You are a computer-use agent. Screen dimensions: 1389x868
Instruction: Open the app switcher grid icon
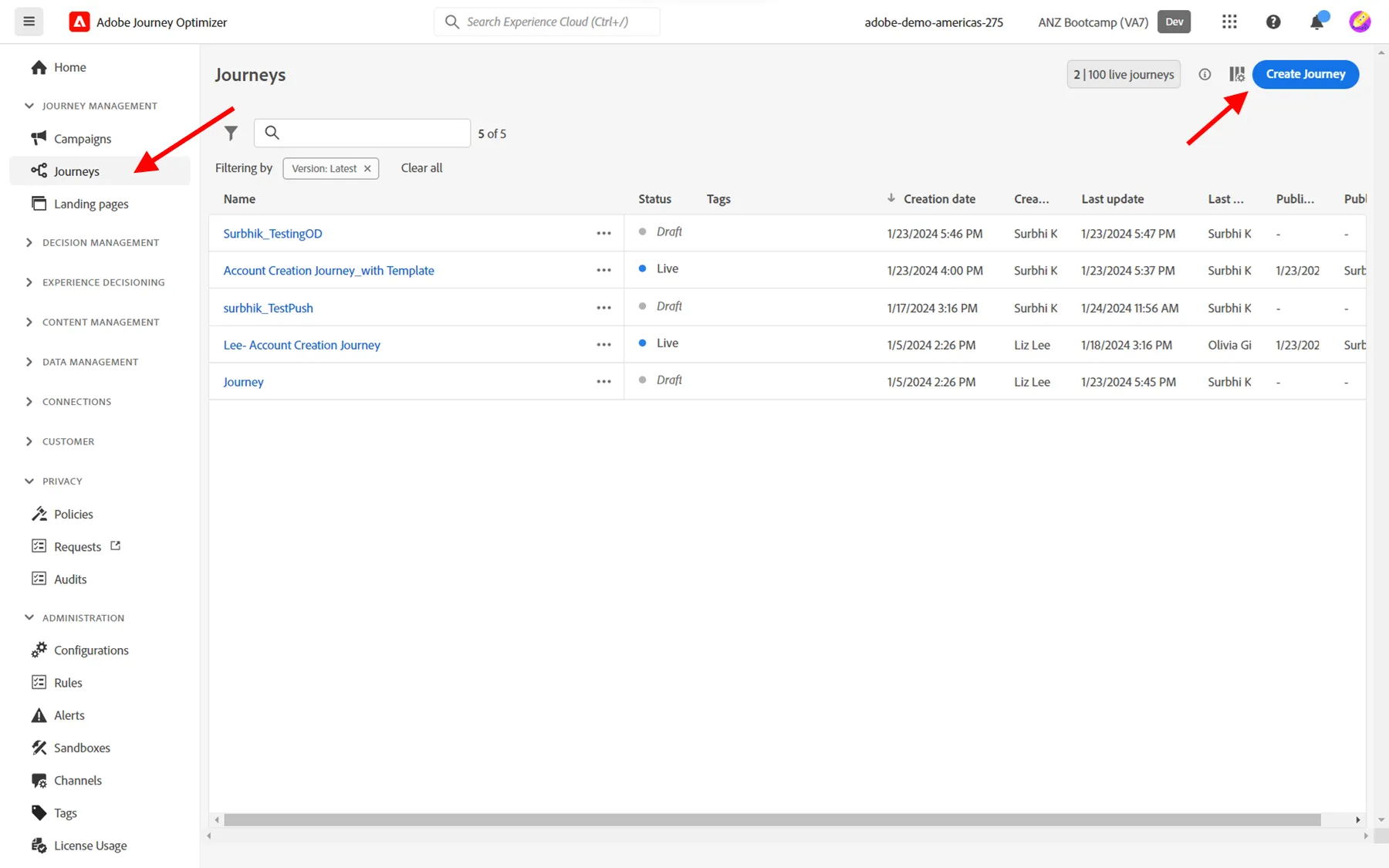pyautogui.click(x=1229, y=22)
